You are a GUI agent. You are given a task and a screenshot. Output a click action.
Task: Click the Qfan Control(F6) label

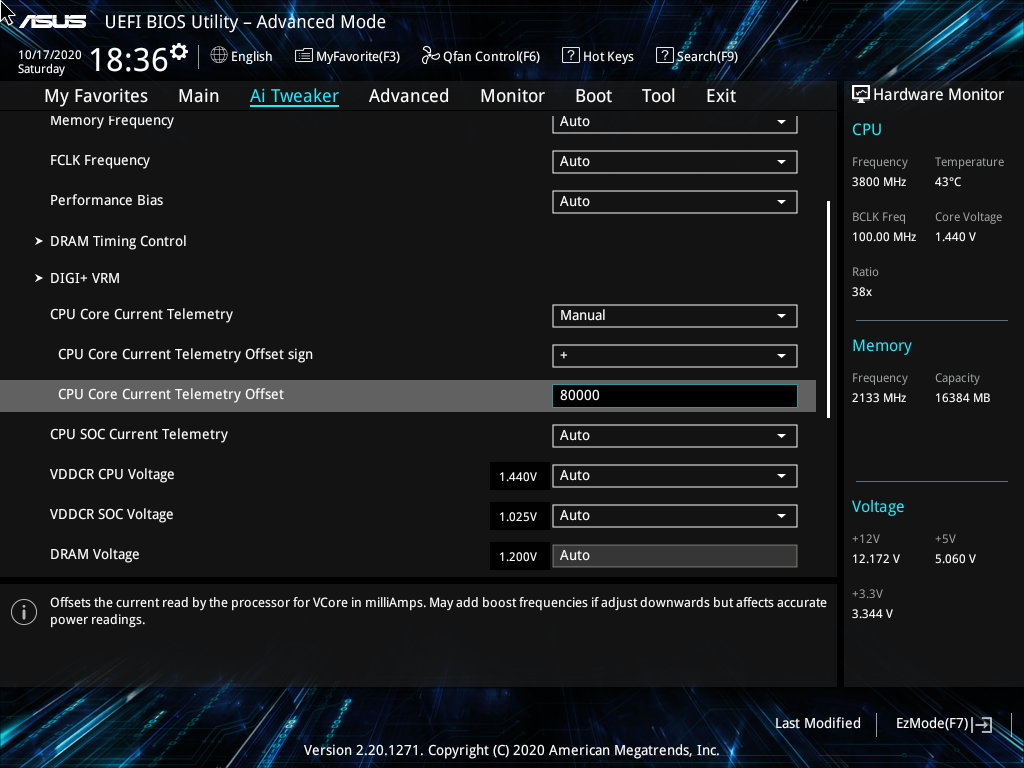(491, 56)
